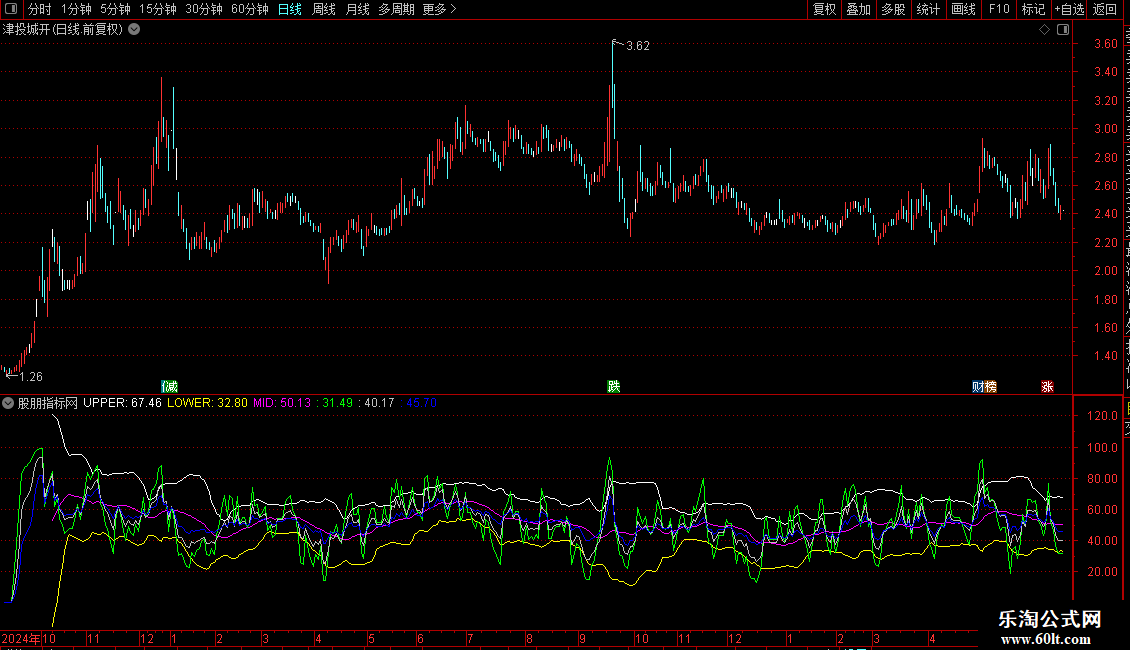Screen dimensions: 1130x650
Task: Click the 3.62 high price label
Action: [x=638, y=46]
